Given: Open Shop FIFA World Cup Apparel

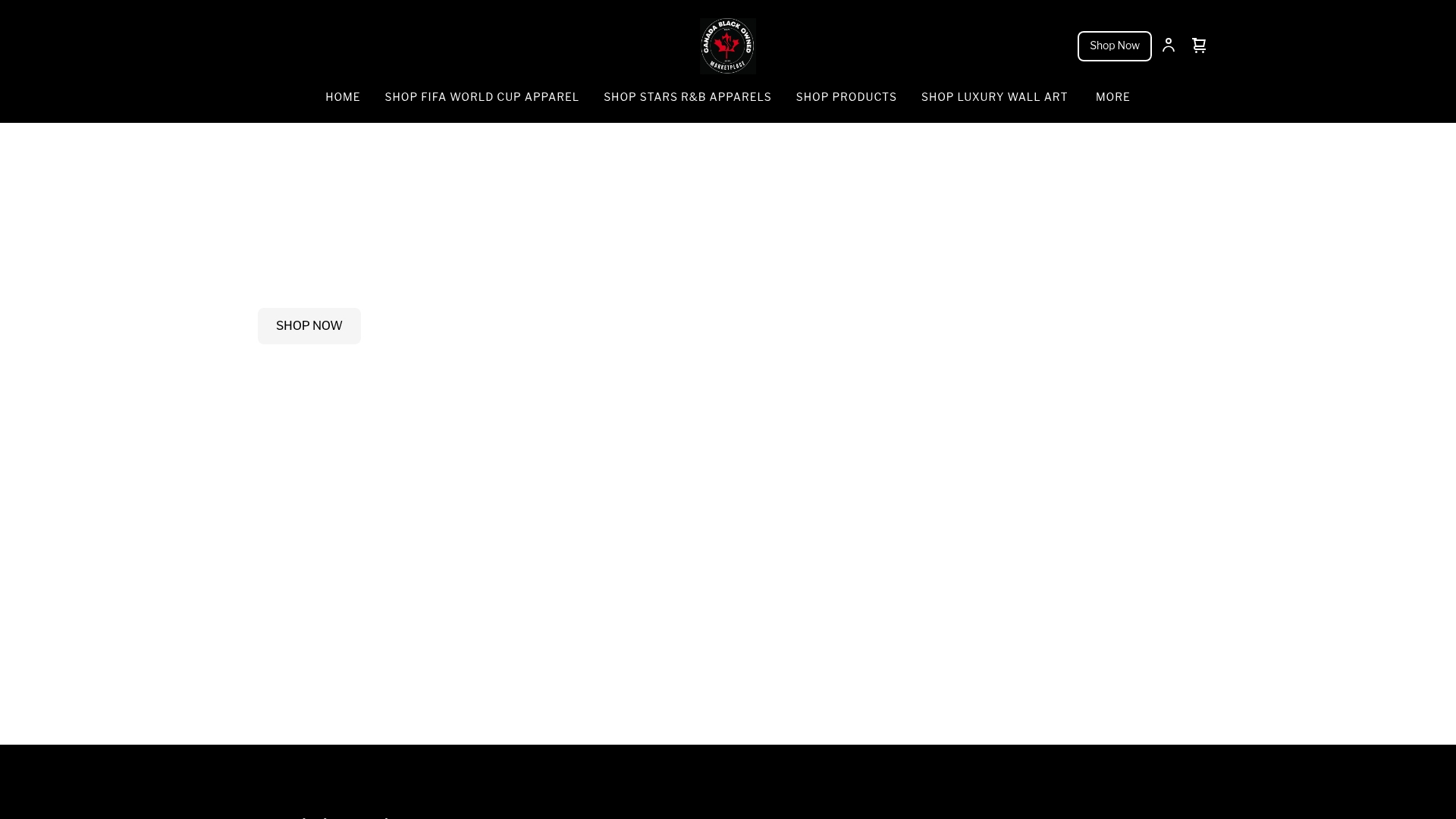Looking at the screenshot, I should click(x=482, y=97).
